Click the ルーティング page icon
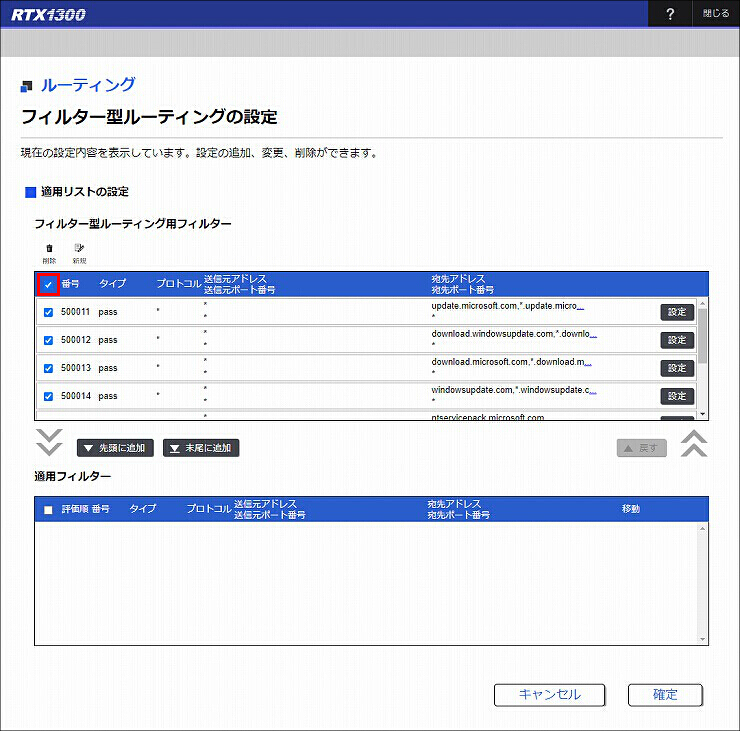 click(x=26, y=86)
